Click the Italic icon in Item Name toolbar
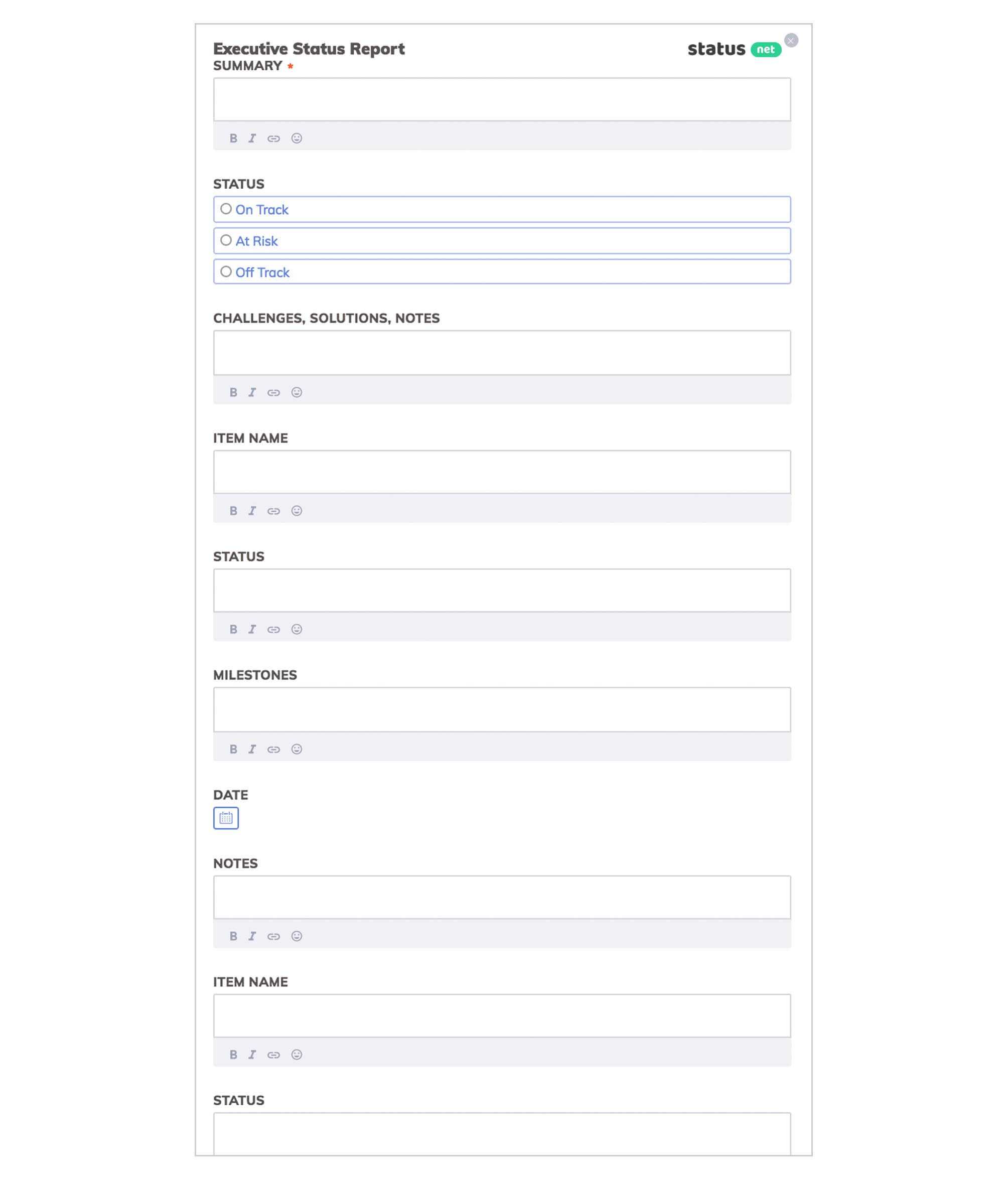 pyautogui.click(x=253, y=511)
